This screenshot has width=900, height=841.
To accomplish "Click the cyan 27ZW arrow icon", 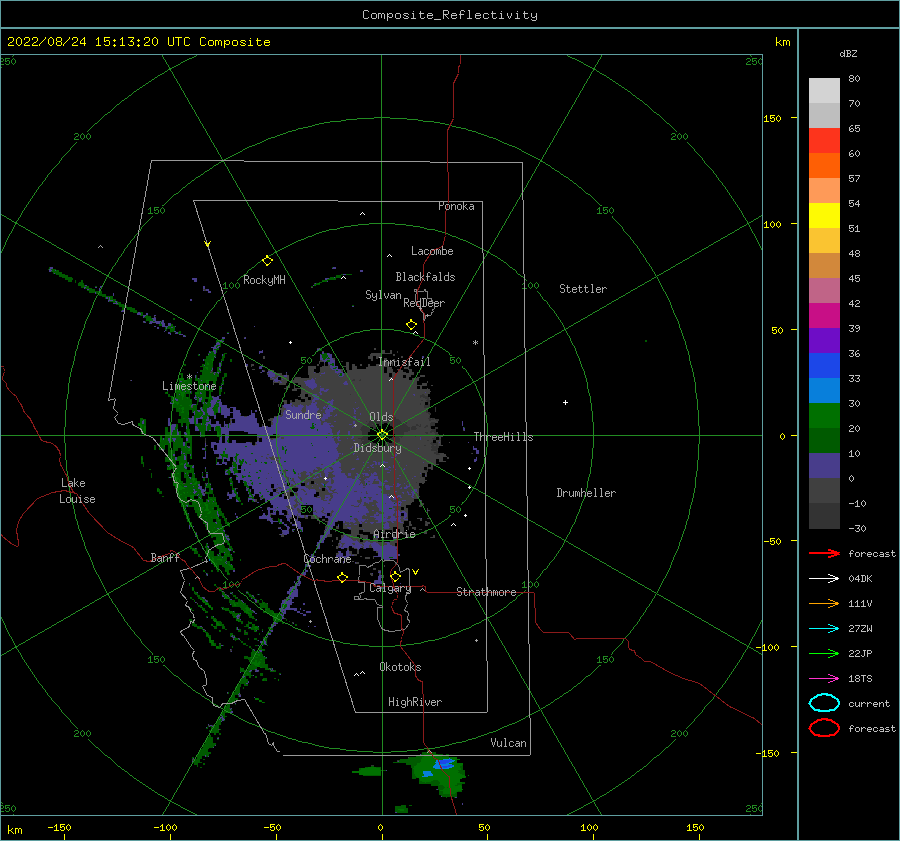I will (x=824, y=629).
